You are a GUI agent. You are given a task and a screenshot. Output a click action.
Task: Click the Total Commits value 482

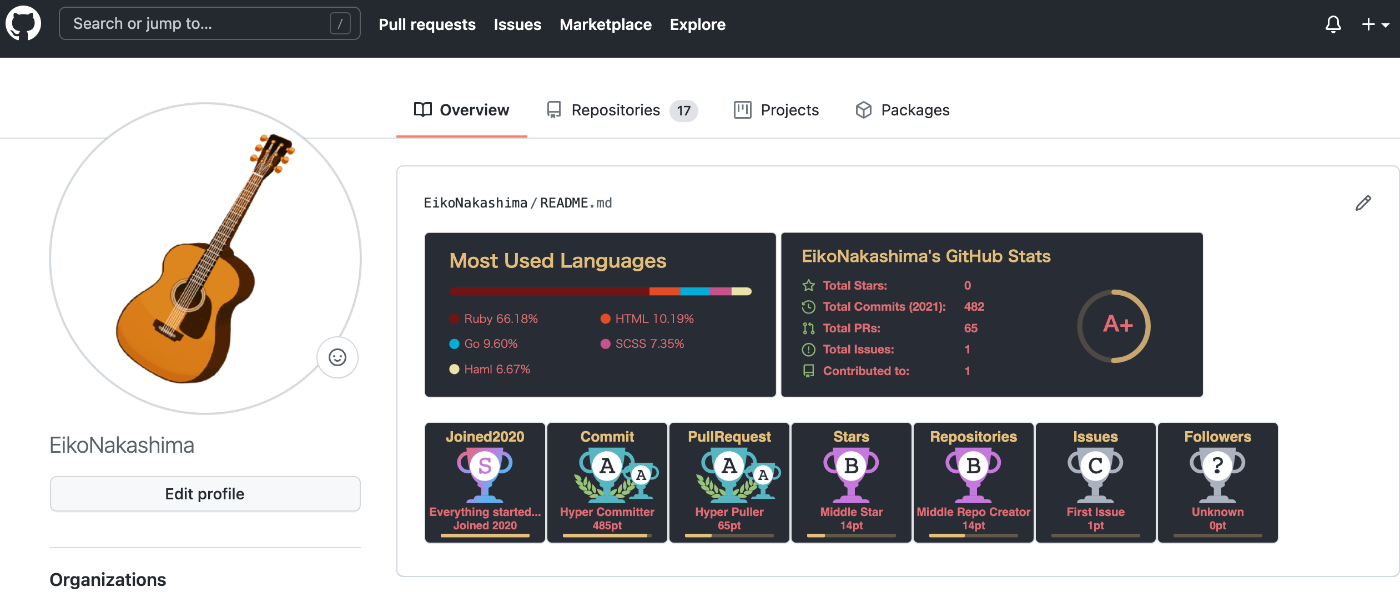point(974,307)
